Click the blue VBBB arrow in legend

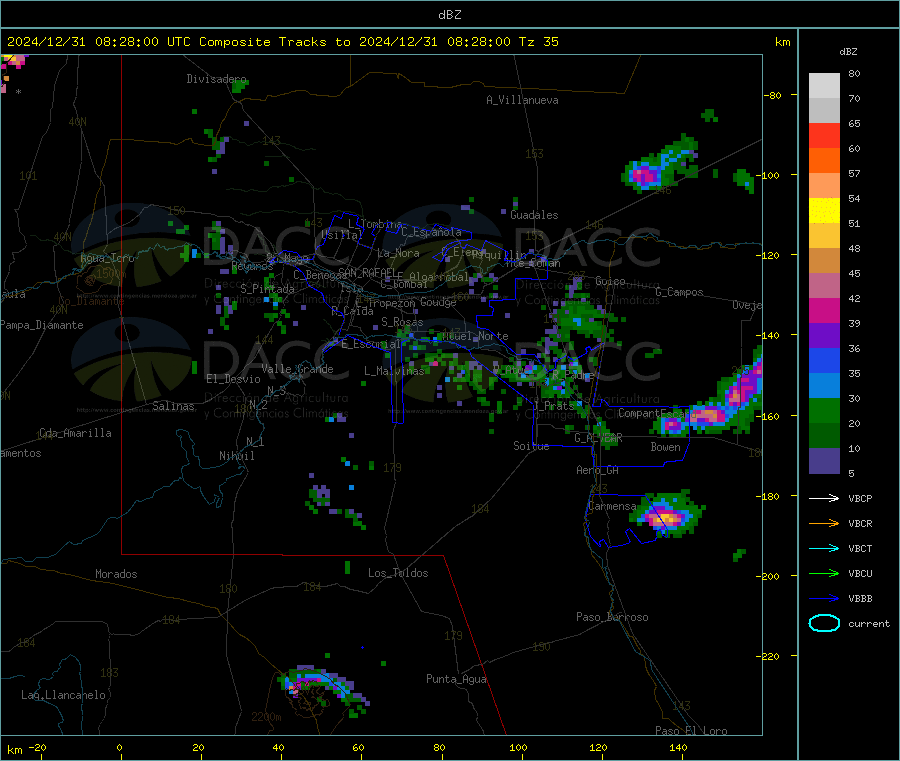[x=824, y=598]
